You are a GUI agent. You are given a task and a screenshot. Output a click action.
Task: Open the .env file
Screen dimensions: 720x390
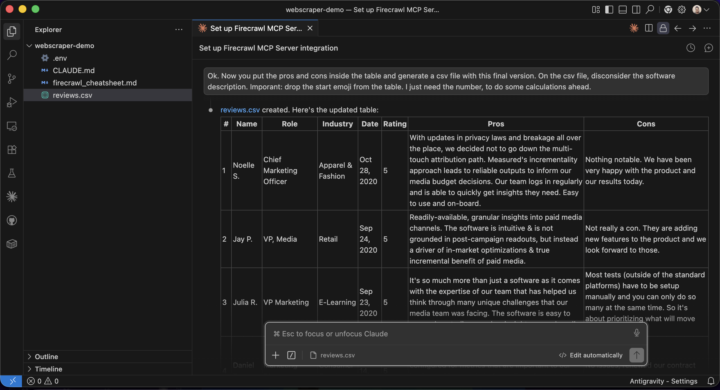[x=60, y=58]
